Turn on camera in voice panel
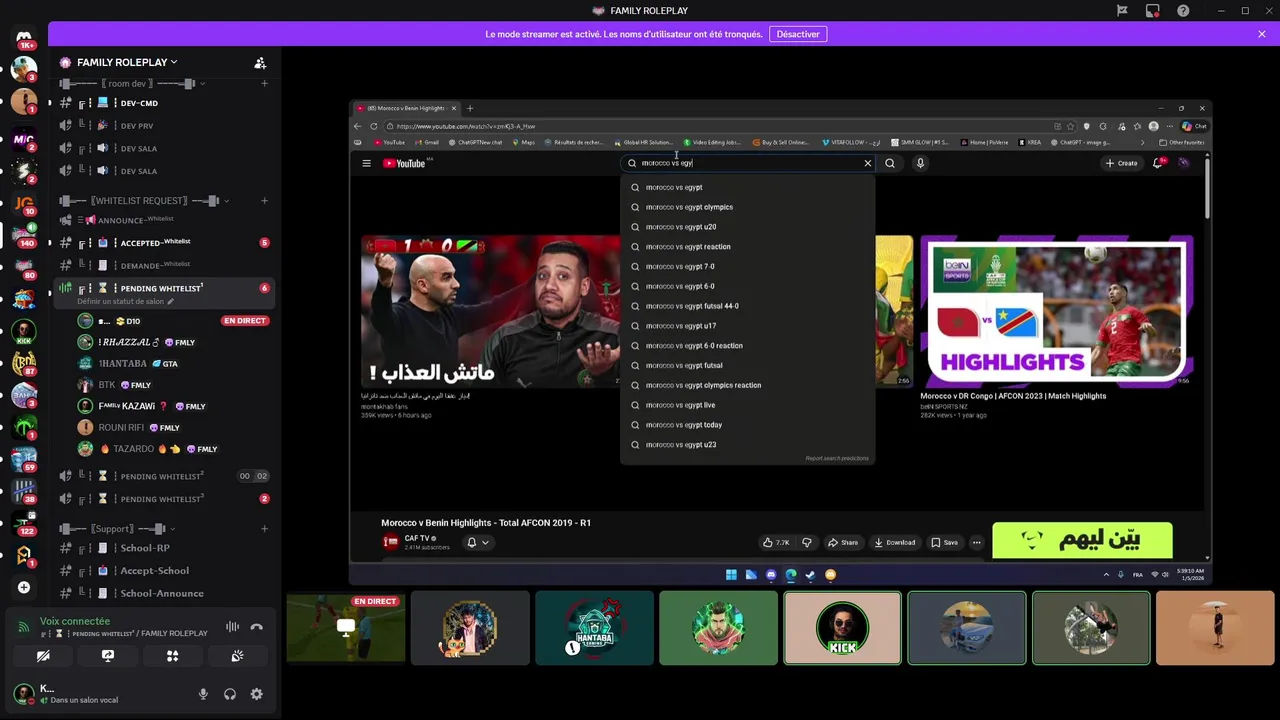Screen dimensions: 1280x720 tap(43, 656)
